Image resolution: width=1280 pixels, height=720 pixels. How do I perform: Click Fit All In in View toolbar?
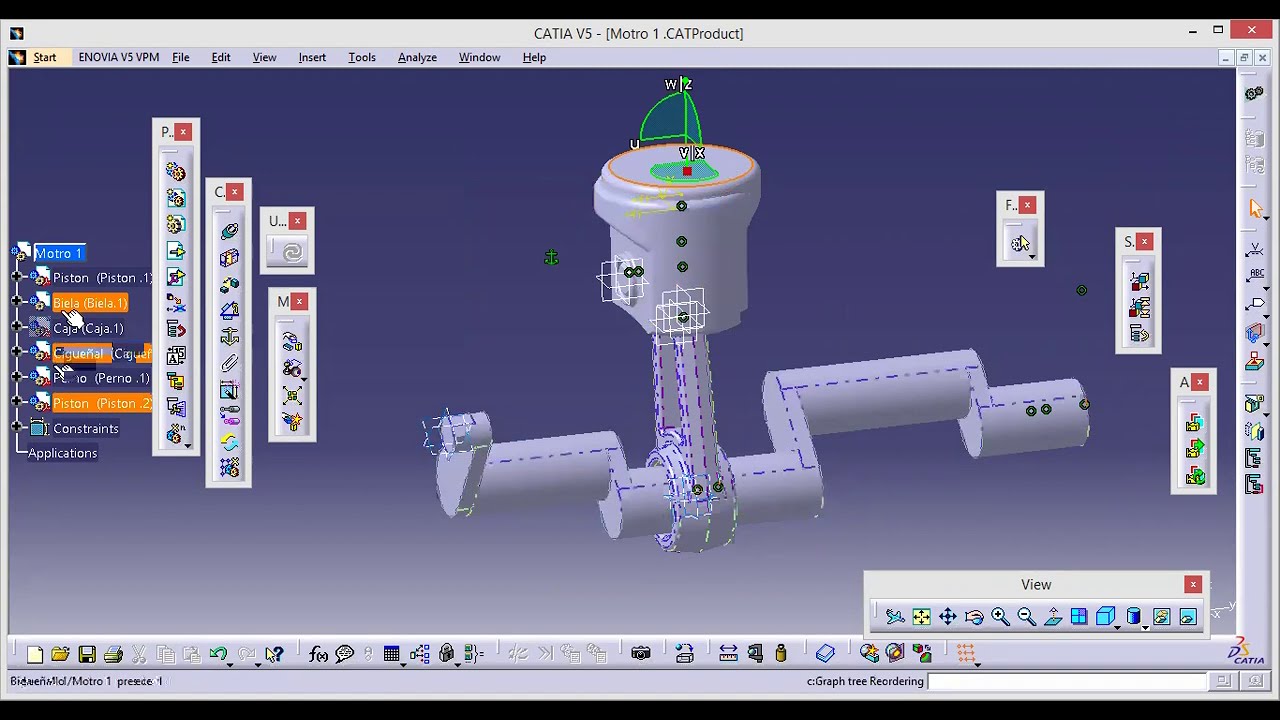click(x=921, y=617)
